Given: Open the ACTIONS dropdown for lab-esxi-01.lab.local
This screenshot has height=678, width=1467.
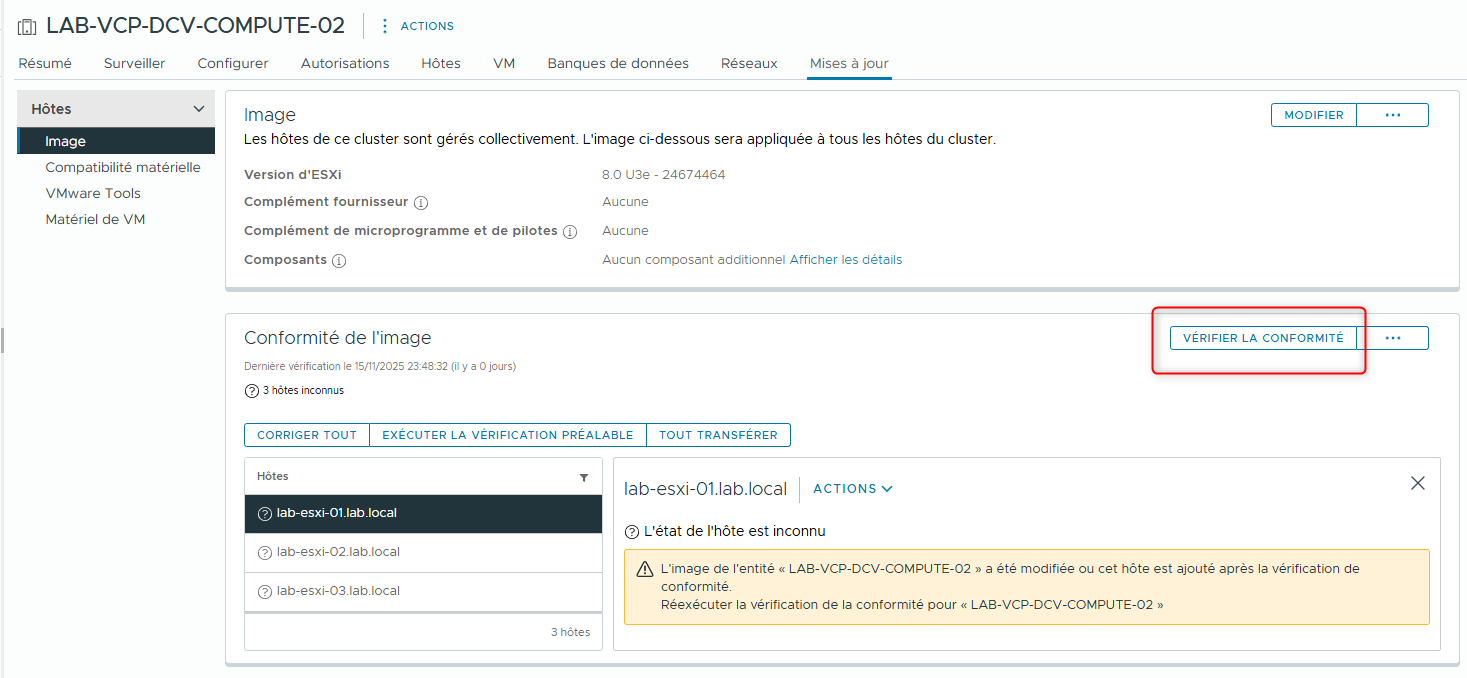Looking at the screenshot, I should (x=851, y=489).
